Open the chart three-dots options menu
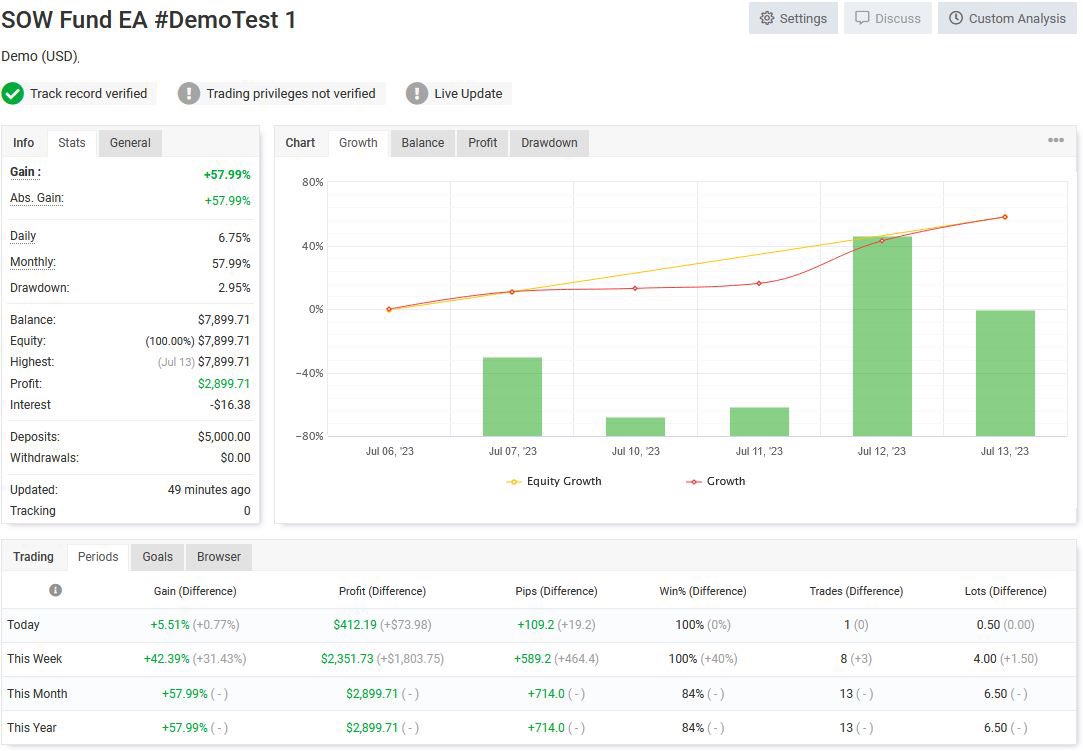 pos(1055,140)
